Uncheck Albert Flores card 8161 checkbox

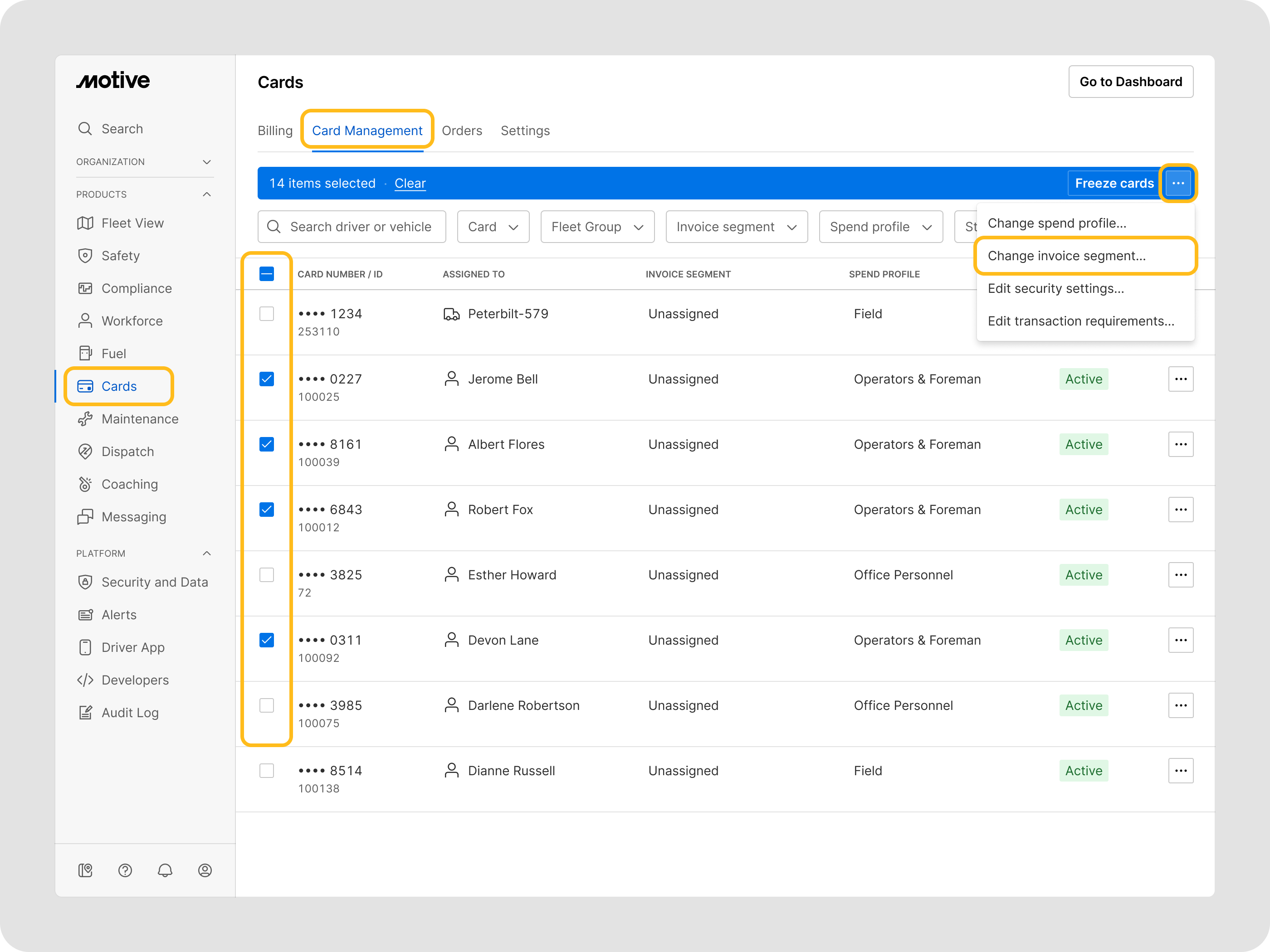266,444
